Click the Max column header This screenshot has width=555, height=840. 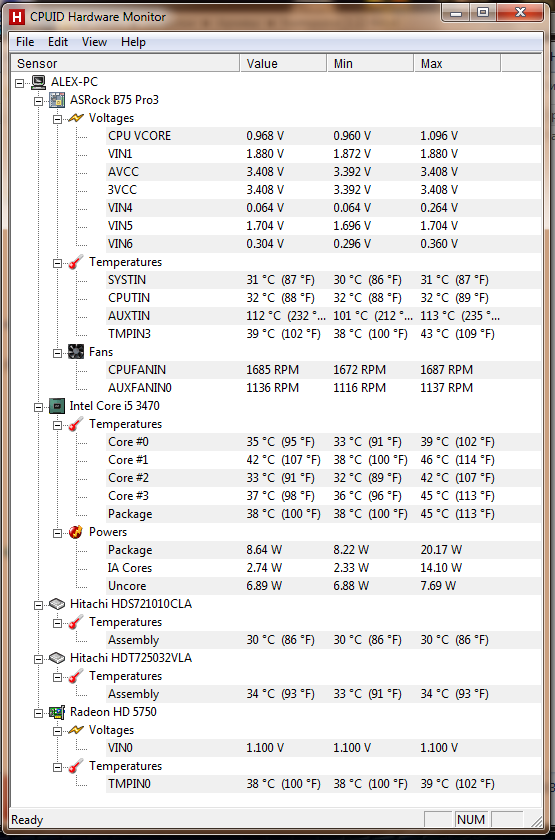click(x=457, y=64)
